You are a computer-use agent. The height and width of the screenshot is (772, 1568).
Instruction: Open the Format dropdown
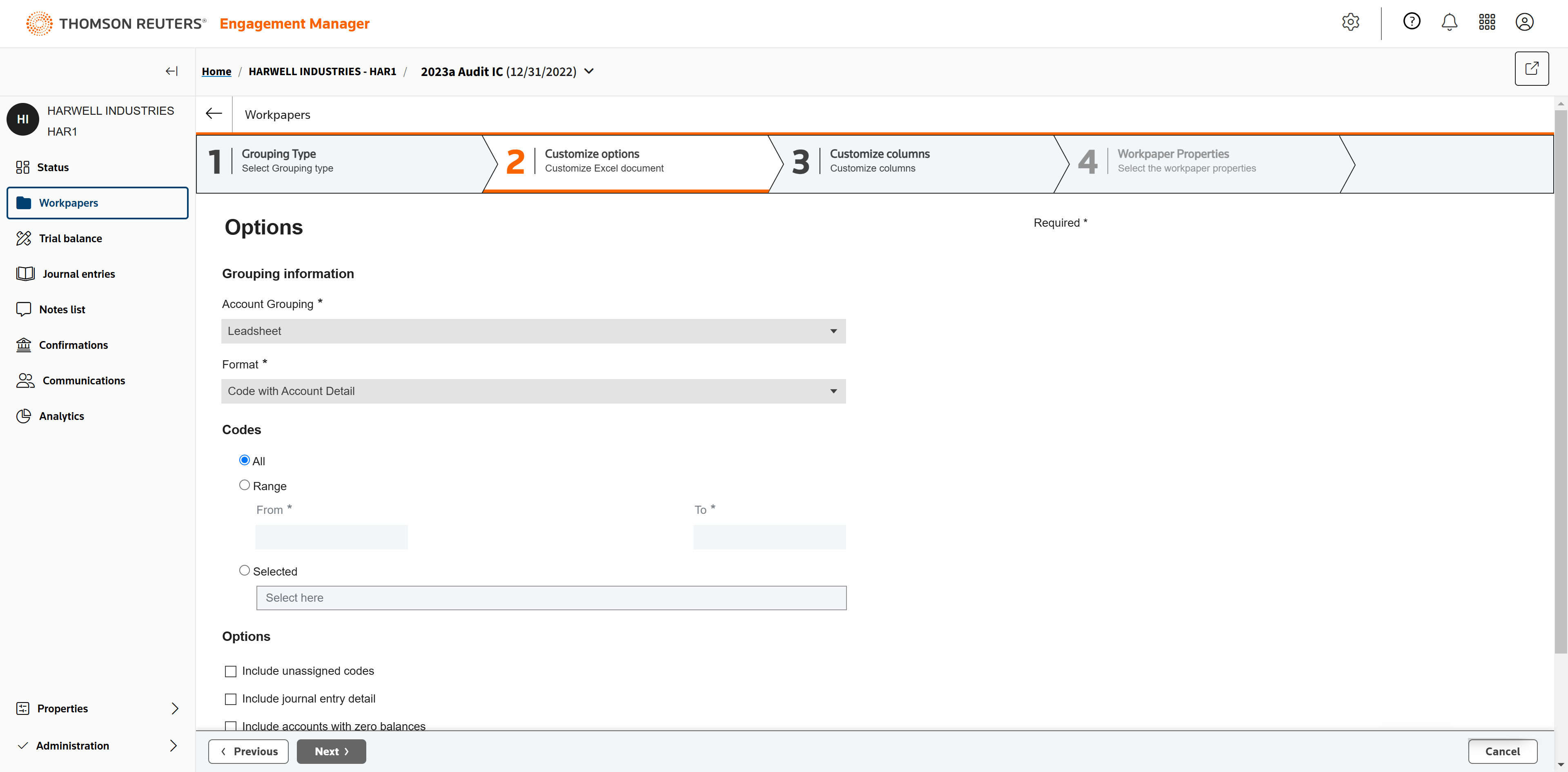point(532,391)
